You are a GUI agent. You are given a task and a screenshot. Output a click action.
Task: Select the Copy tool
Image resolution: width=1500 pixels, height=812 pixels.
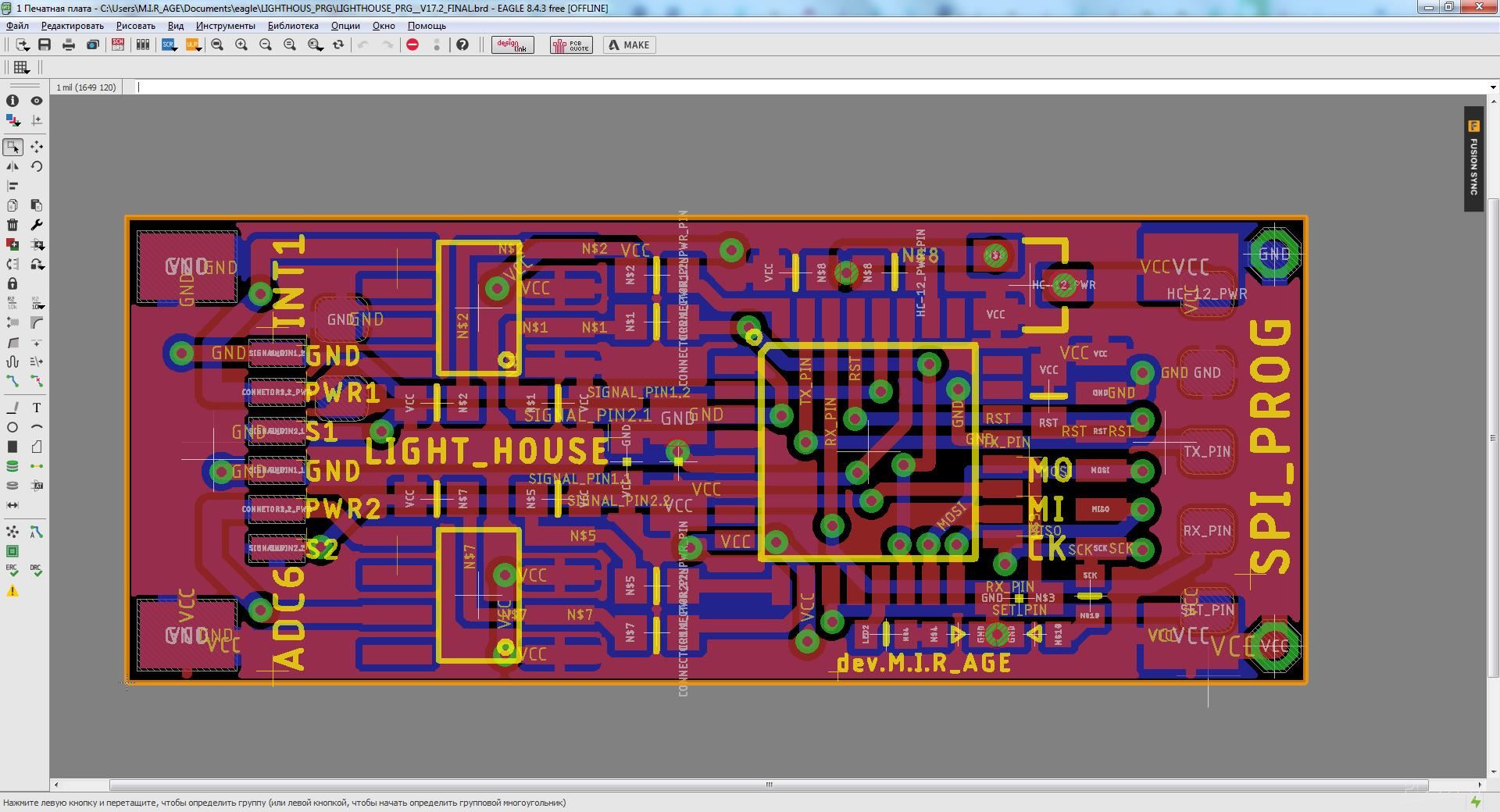[x=12, y=205]
